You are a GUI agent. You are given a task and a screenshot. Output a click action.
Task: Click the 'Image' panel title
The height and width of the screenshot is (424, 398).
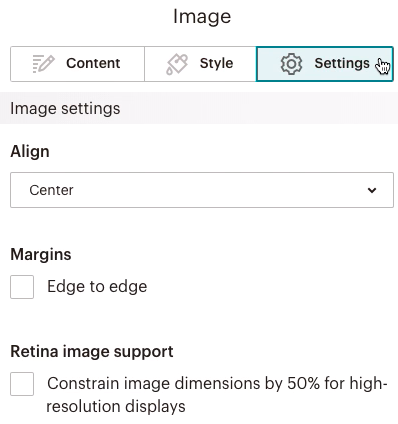coord(202,16)
